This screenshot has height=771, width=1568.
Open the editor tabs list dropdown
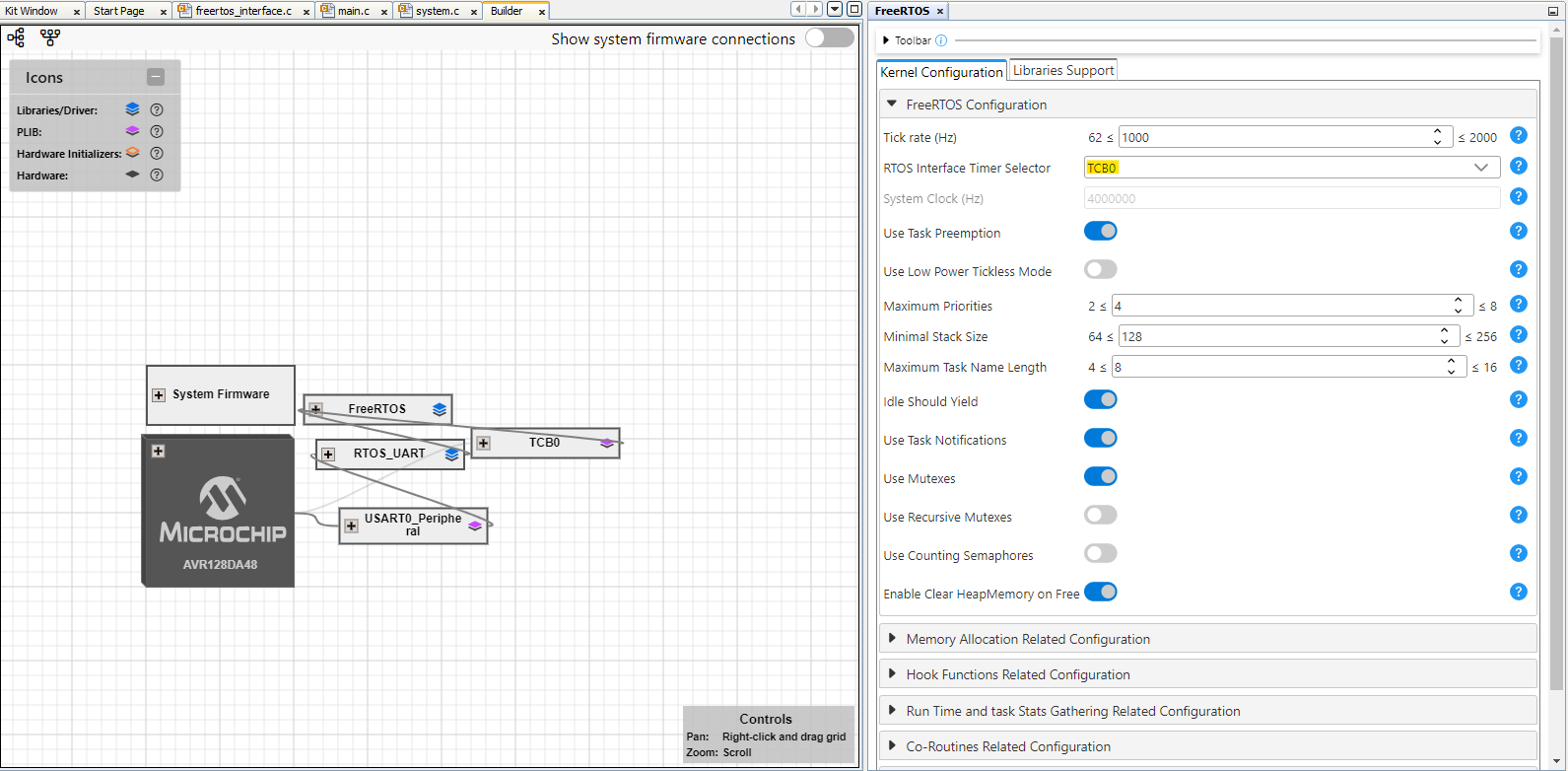835,9
